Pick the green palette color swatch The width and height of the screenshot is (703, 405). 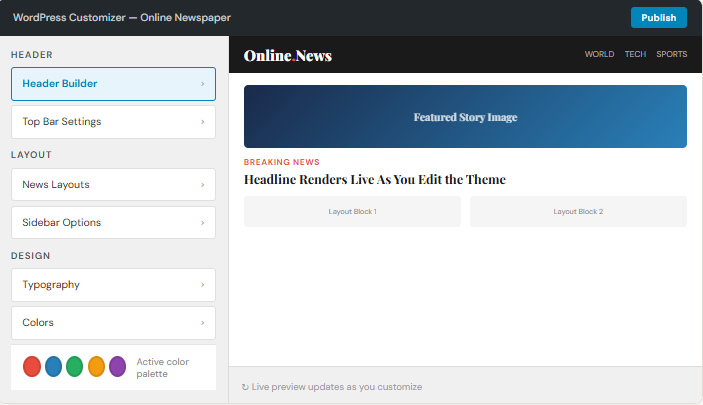pos(74,366)
